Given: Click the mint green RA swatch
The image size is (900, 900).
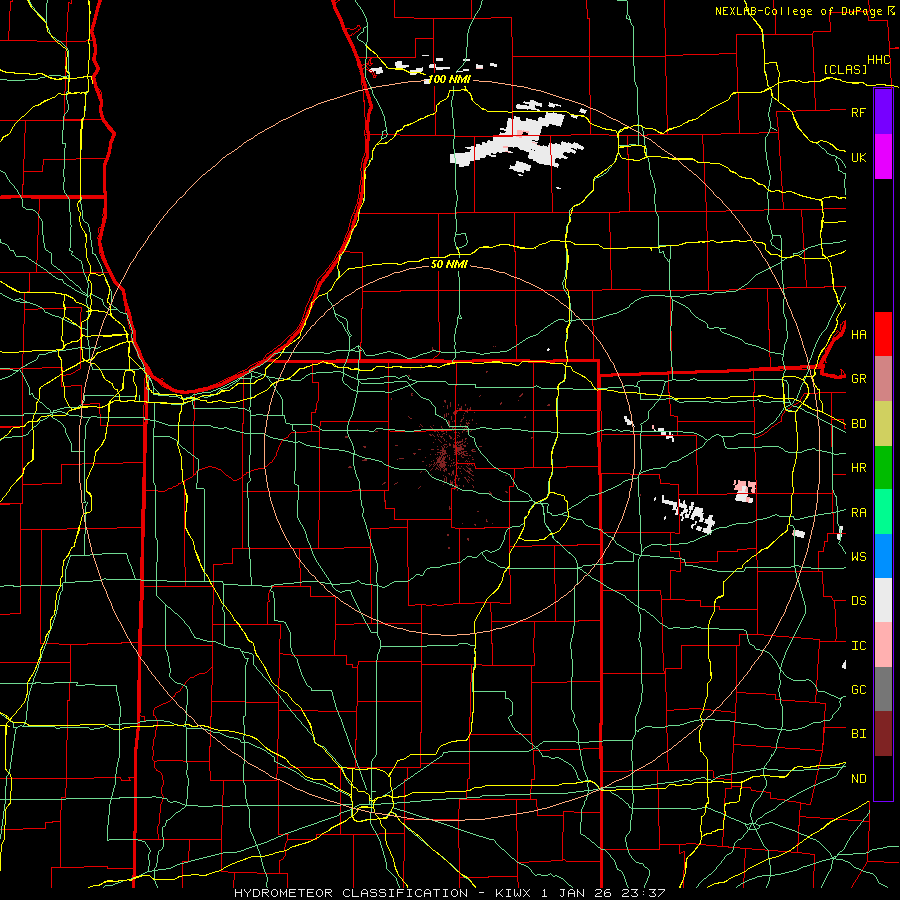Looking at the screenshot, I should coord(883,512).
